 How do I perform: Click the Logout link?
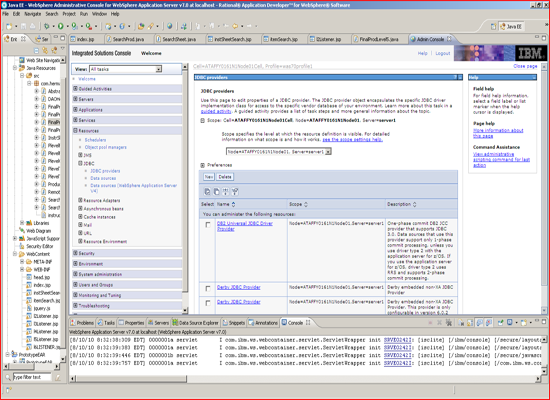point(443,53)
